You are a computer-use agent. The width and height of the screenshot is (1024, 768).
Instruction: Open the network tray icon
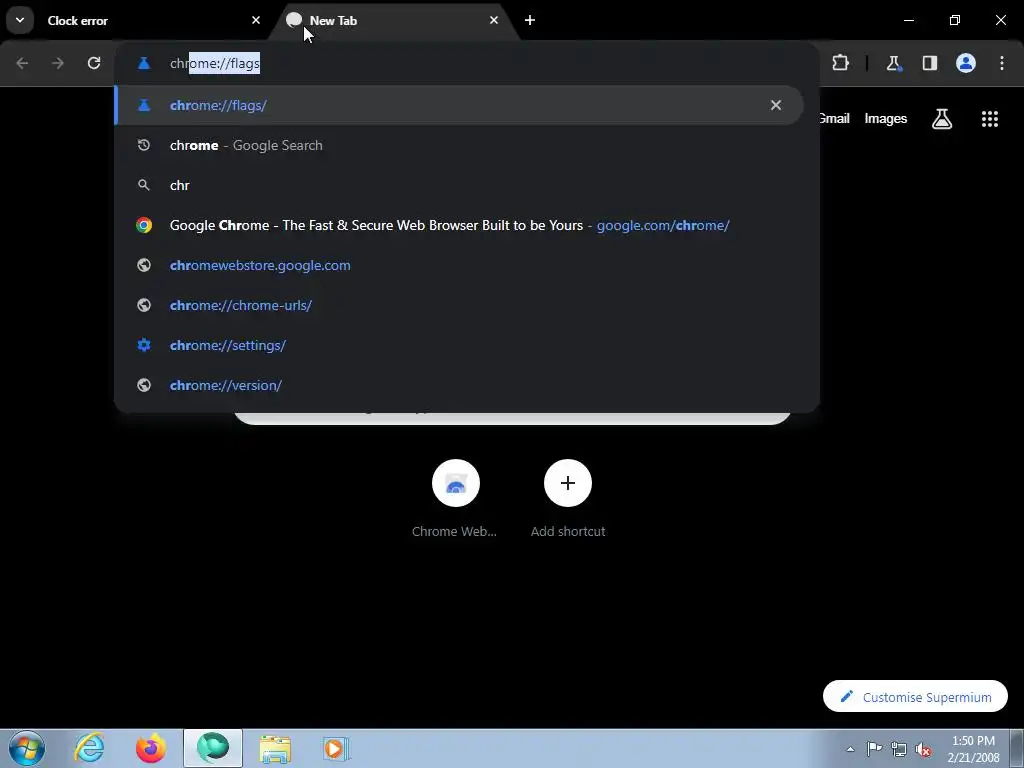pos(899,749)
